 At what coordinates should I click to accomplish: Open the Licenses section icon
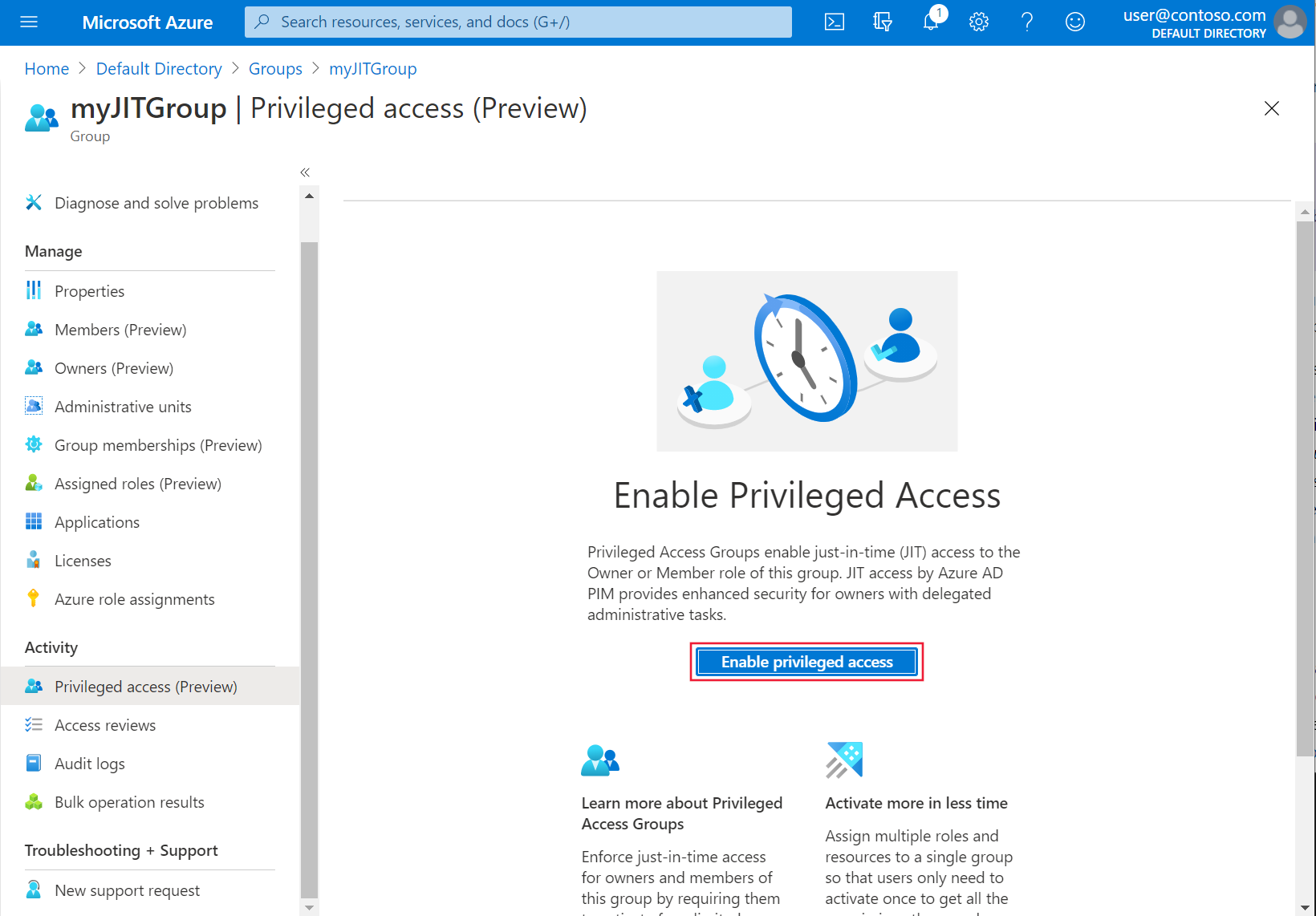33,560
